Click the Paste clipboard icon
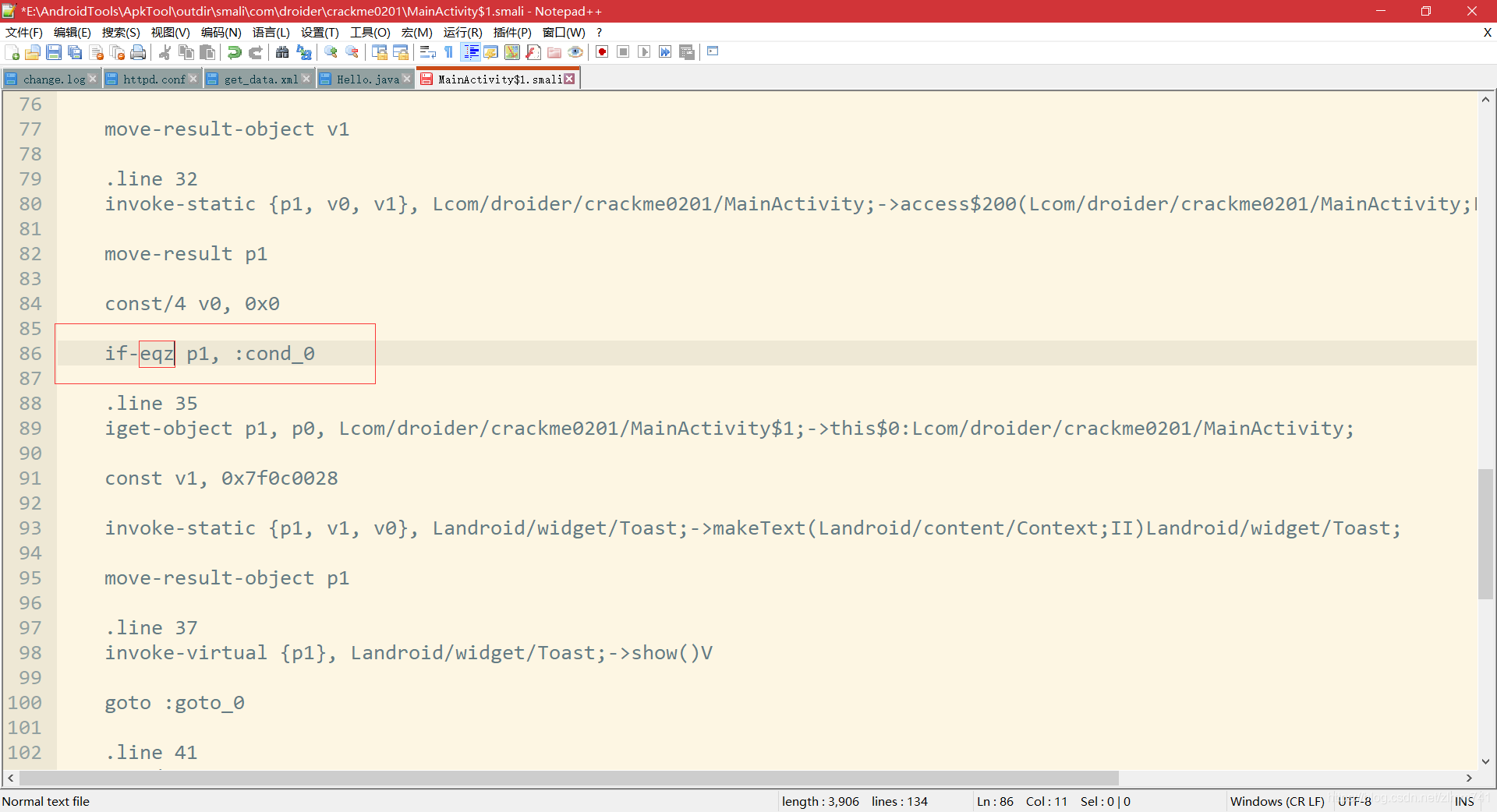1497x812 pixels. [x=207, y=52]
